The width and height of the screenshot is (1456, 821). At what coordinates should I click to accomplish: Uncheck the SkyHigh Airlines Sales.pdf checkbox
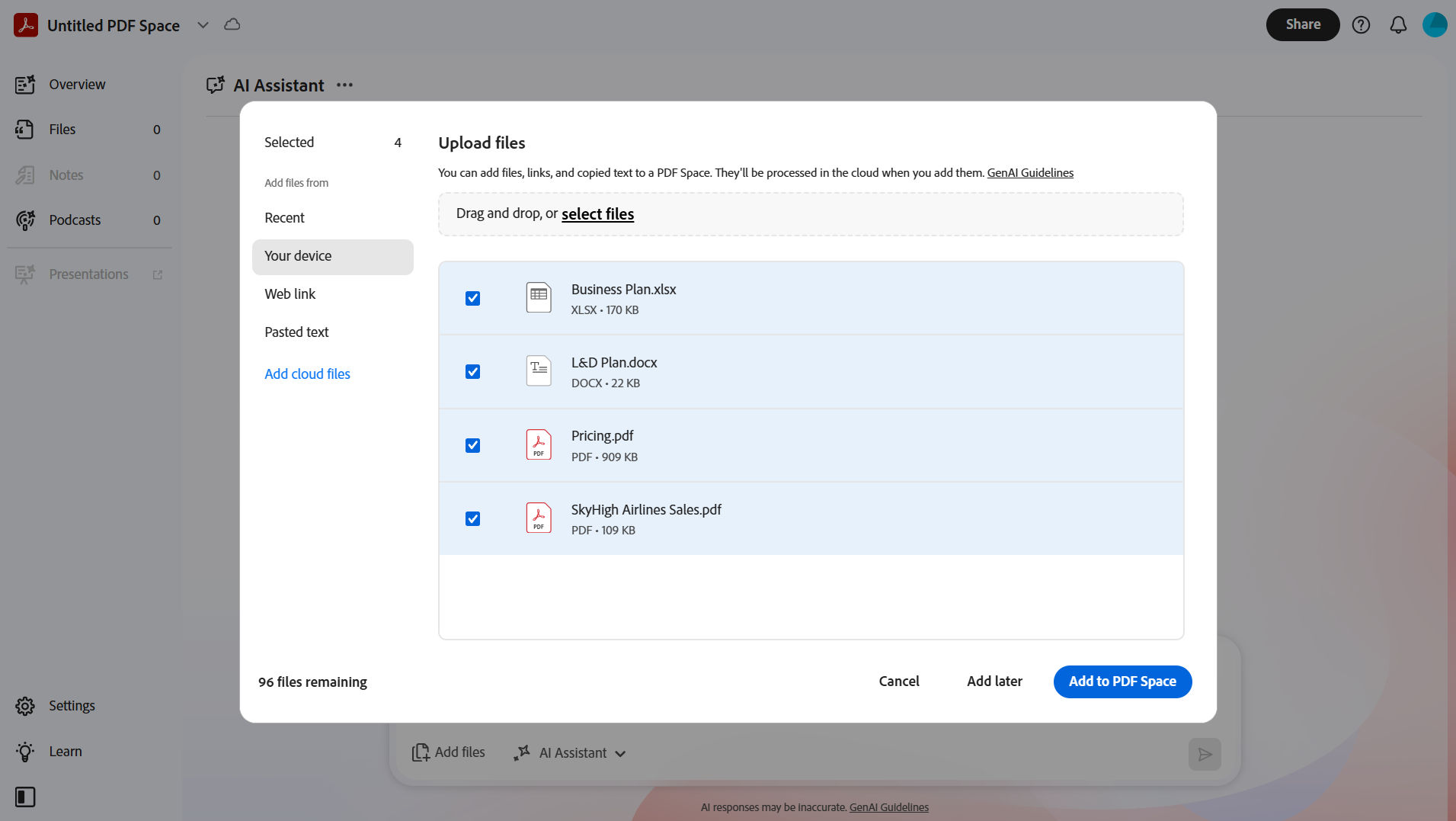tap(472, 519)
